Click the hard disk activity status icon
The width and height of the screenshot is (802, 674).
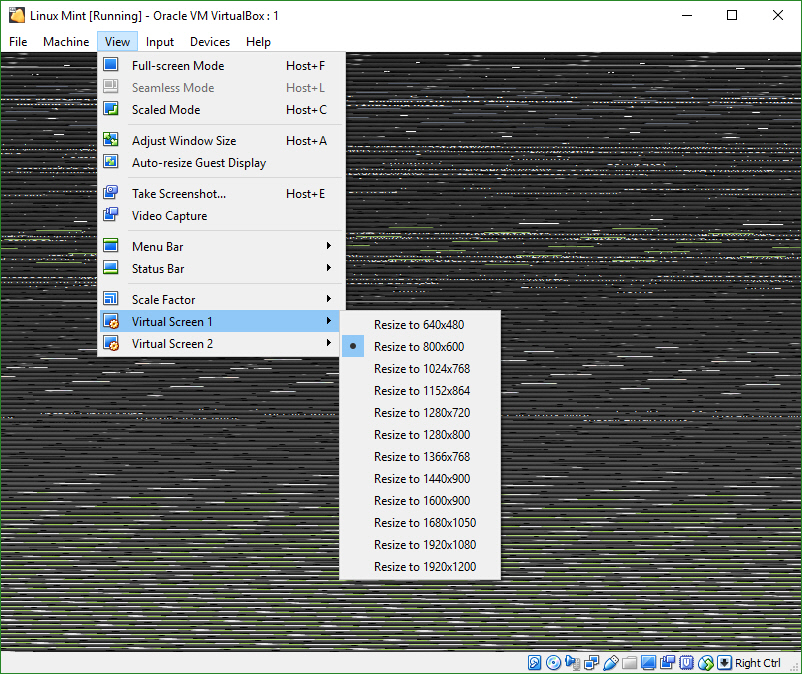pyautogui.click(x=533, y=662)
